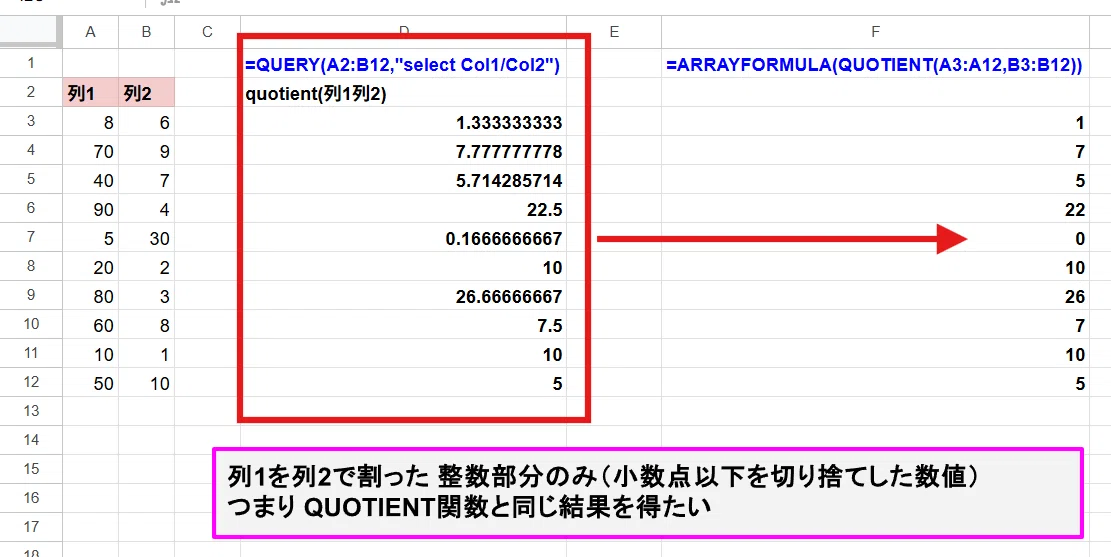This screenshot has width=1111, height=557.
Task: Select column B header
Action: coord(146,32)
